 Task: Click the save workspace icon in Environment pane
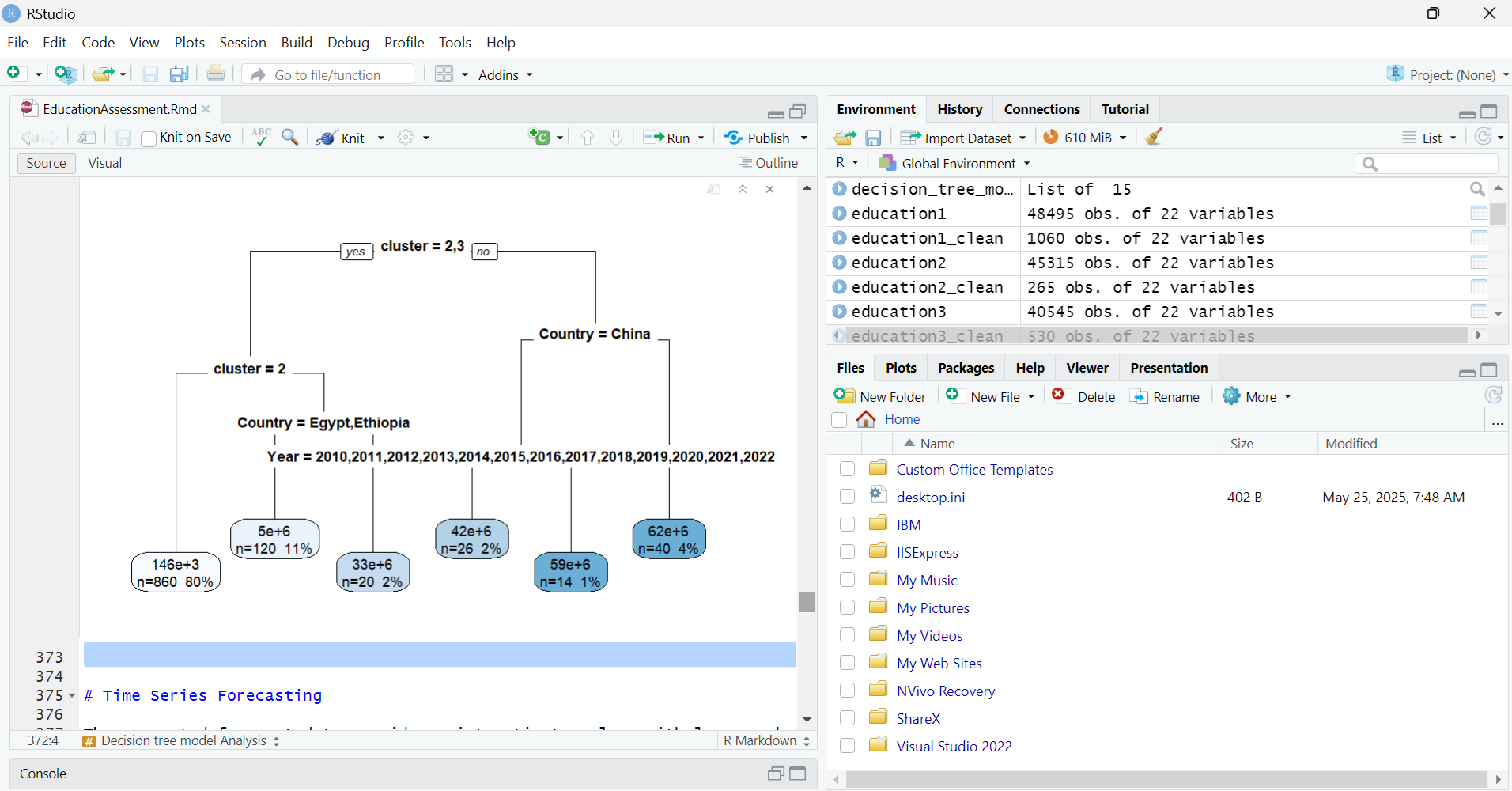pyautogui.click(x=873, y=138)
